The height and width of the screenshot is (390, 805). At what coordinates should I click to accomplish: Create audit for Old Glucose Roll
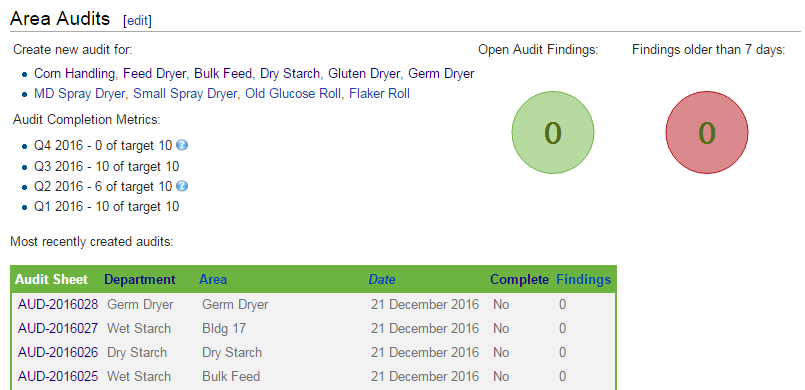click(293, 94)
